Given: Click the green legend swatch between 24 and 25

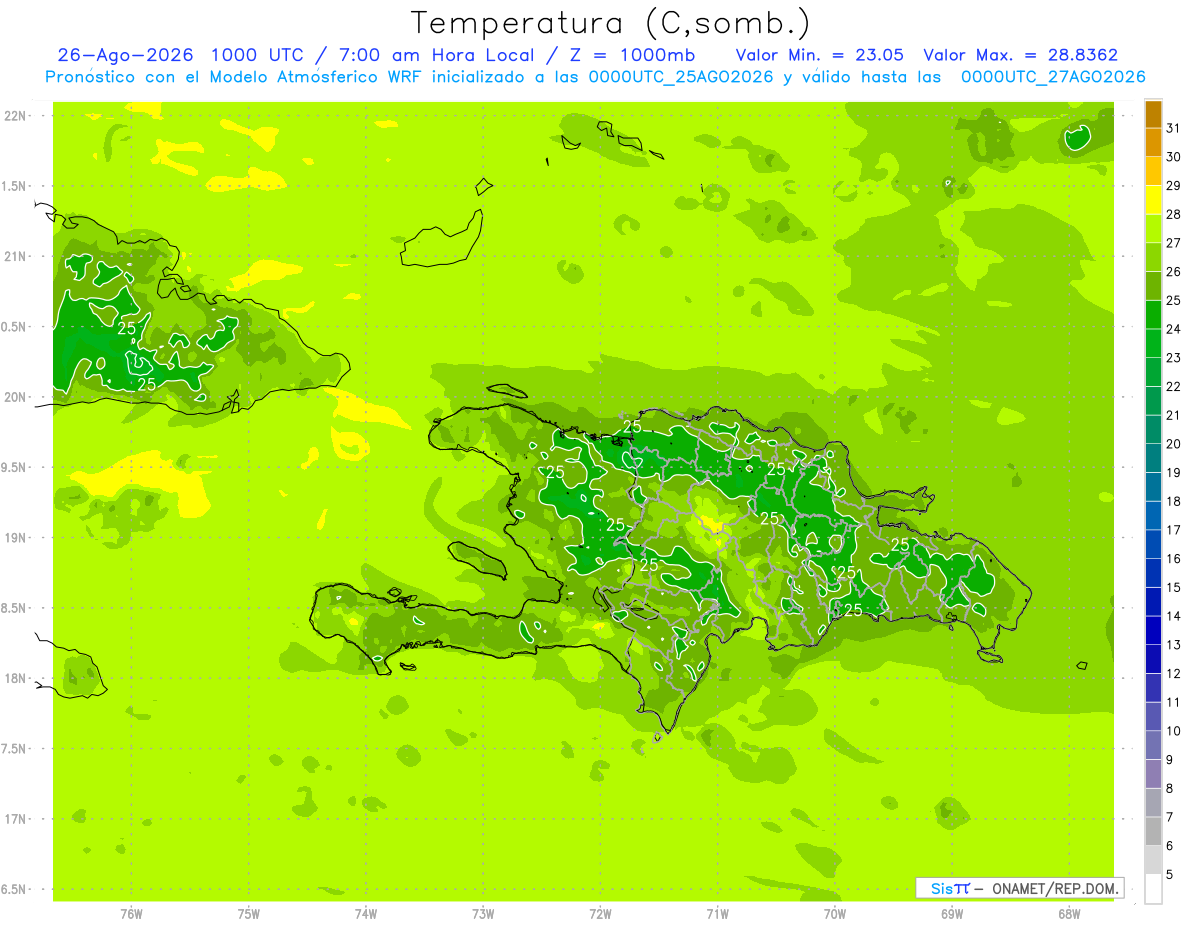Looking at the screenshot, I should click(x=1153, y=315).
